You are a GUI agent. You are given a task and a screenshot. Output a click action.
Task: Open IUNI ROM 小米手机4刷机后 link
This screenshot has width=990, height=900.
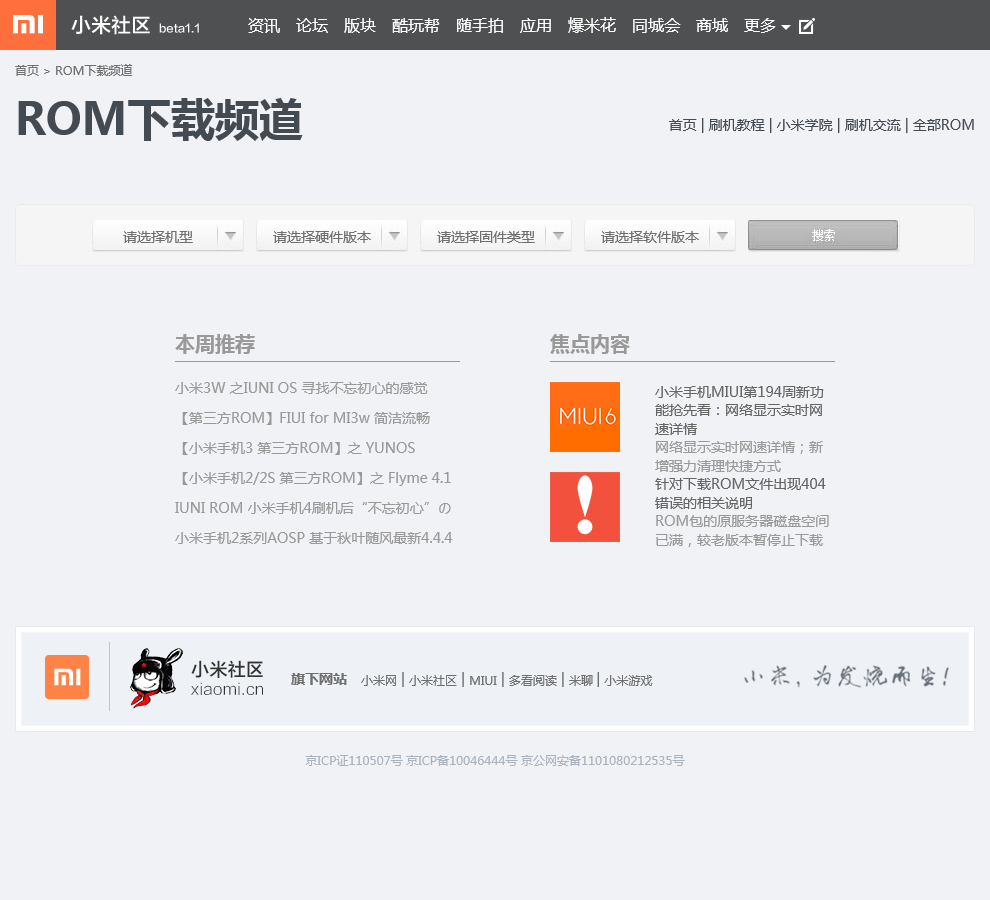(313, 508)
